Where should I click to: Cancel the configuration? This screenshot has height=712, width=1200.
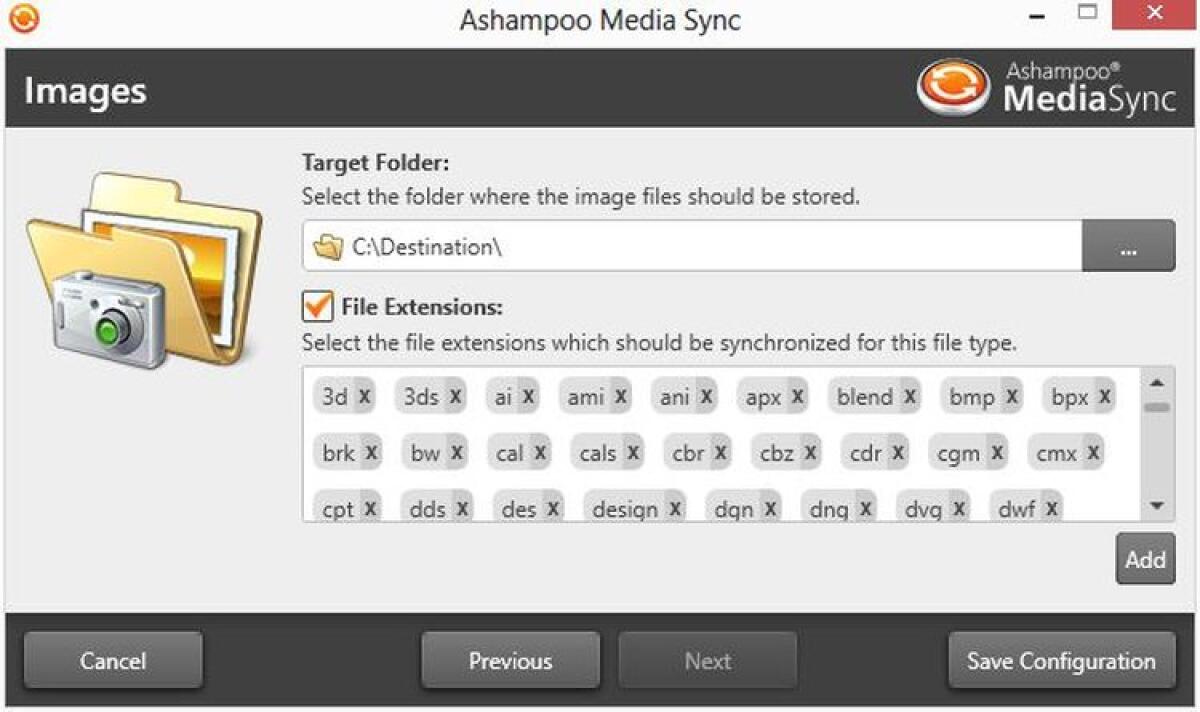pos(112,660)
